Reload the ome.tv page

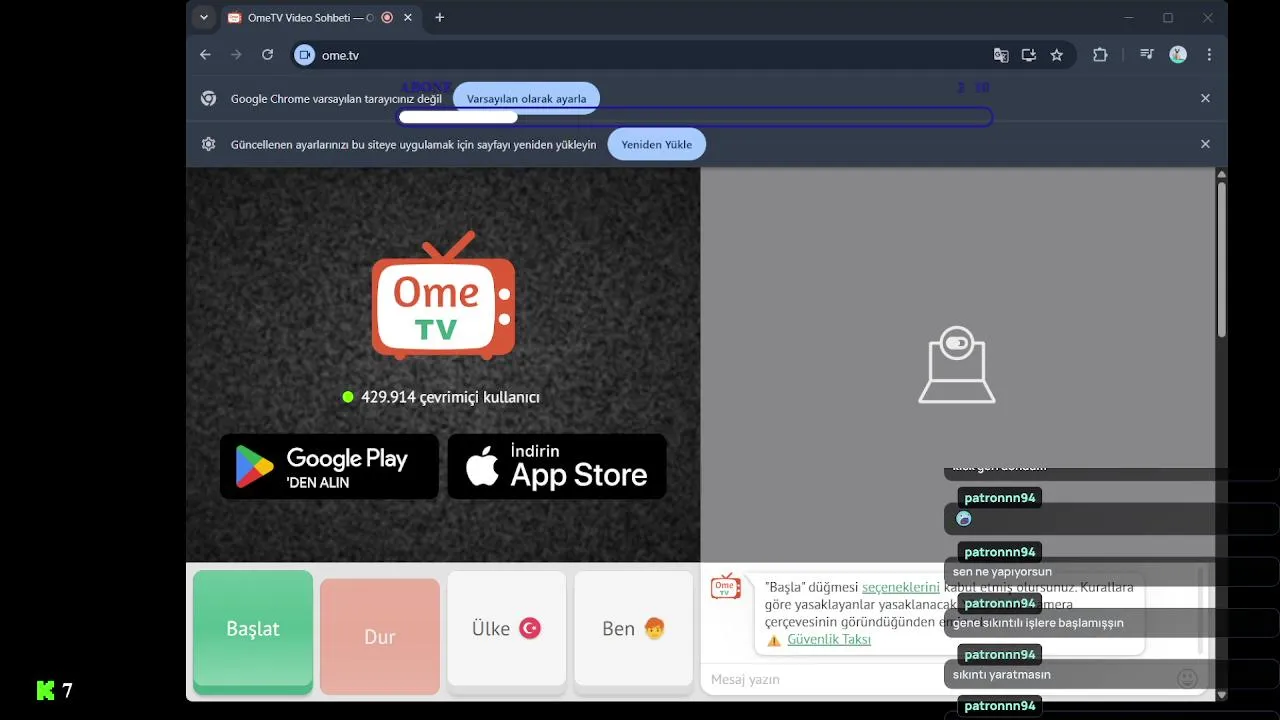[x=267, y=55]
